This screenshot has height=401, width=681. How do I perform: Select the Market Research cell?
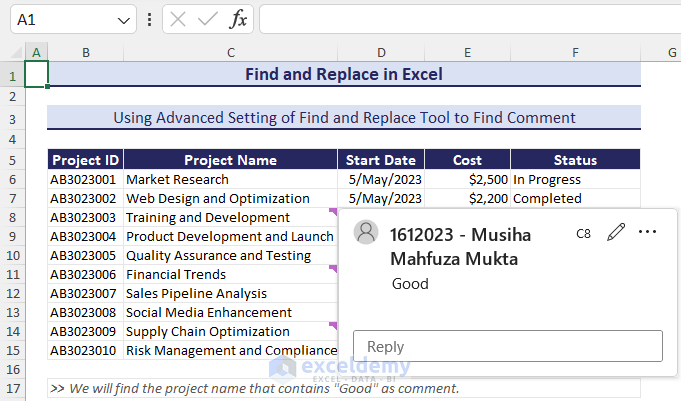pos(230,179)
